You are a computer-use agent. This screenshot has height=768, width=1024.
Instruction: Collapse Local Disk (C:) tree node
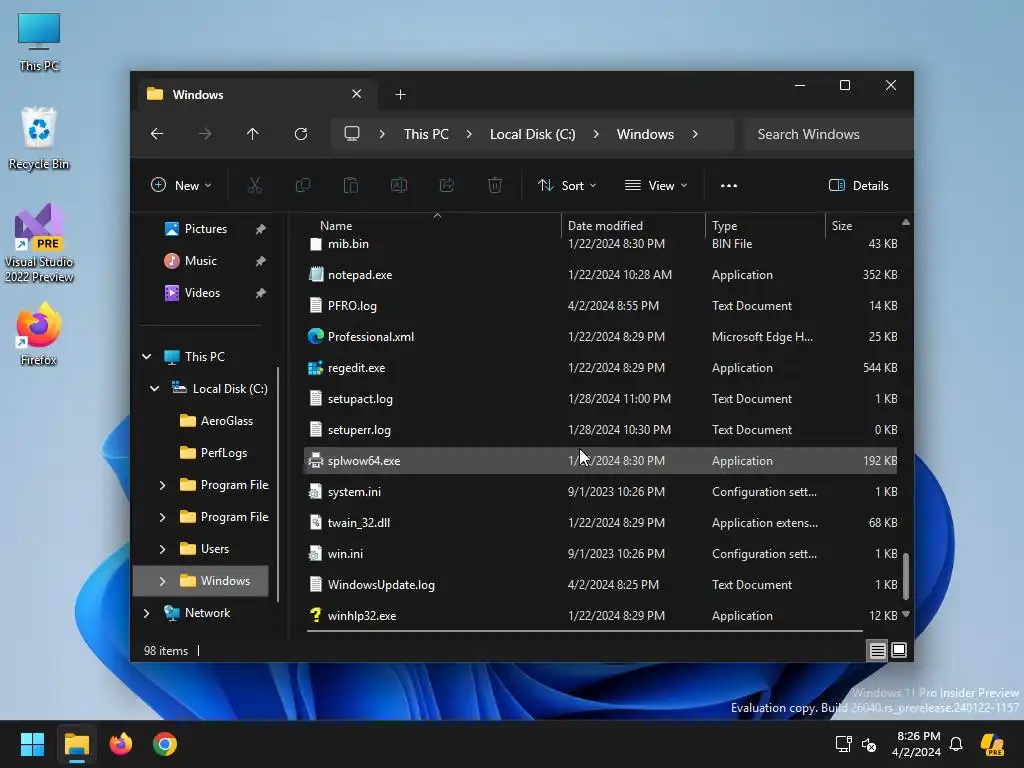pos(155,389)
